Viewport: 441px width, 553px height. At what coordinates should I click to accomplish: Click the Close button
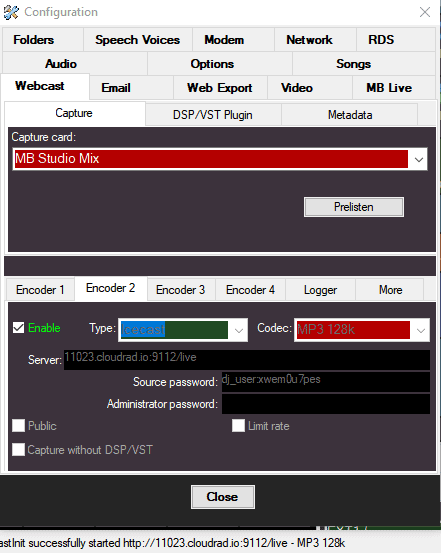223,497
